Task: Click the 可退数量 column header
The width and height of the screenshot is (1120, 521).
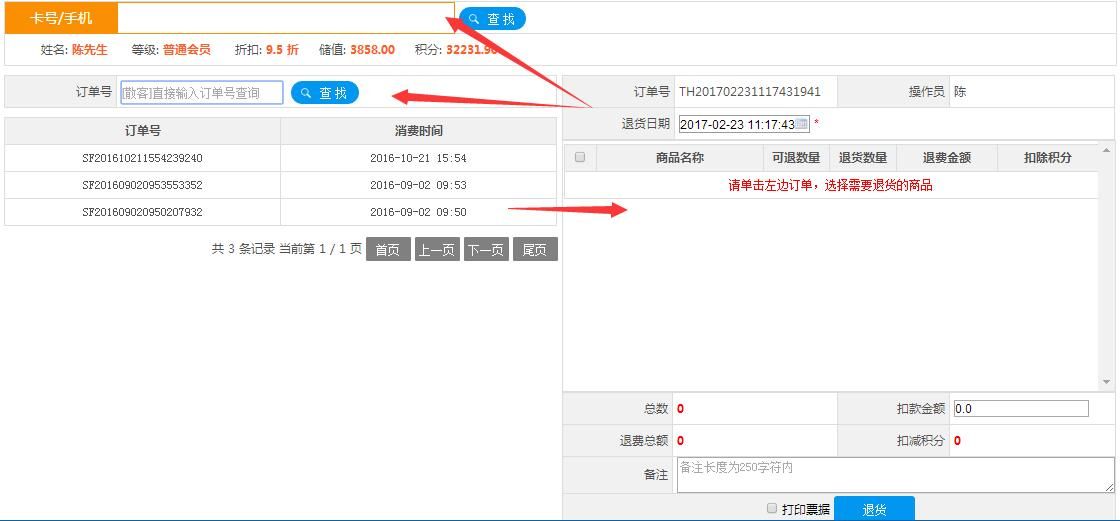Action: [796, 158]
